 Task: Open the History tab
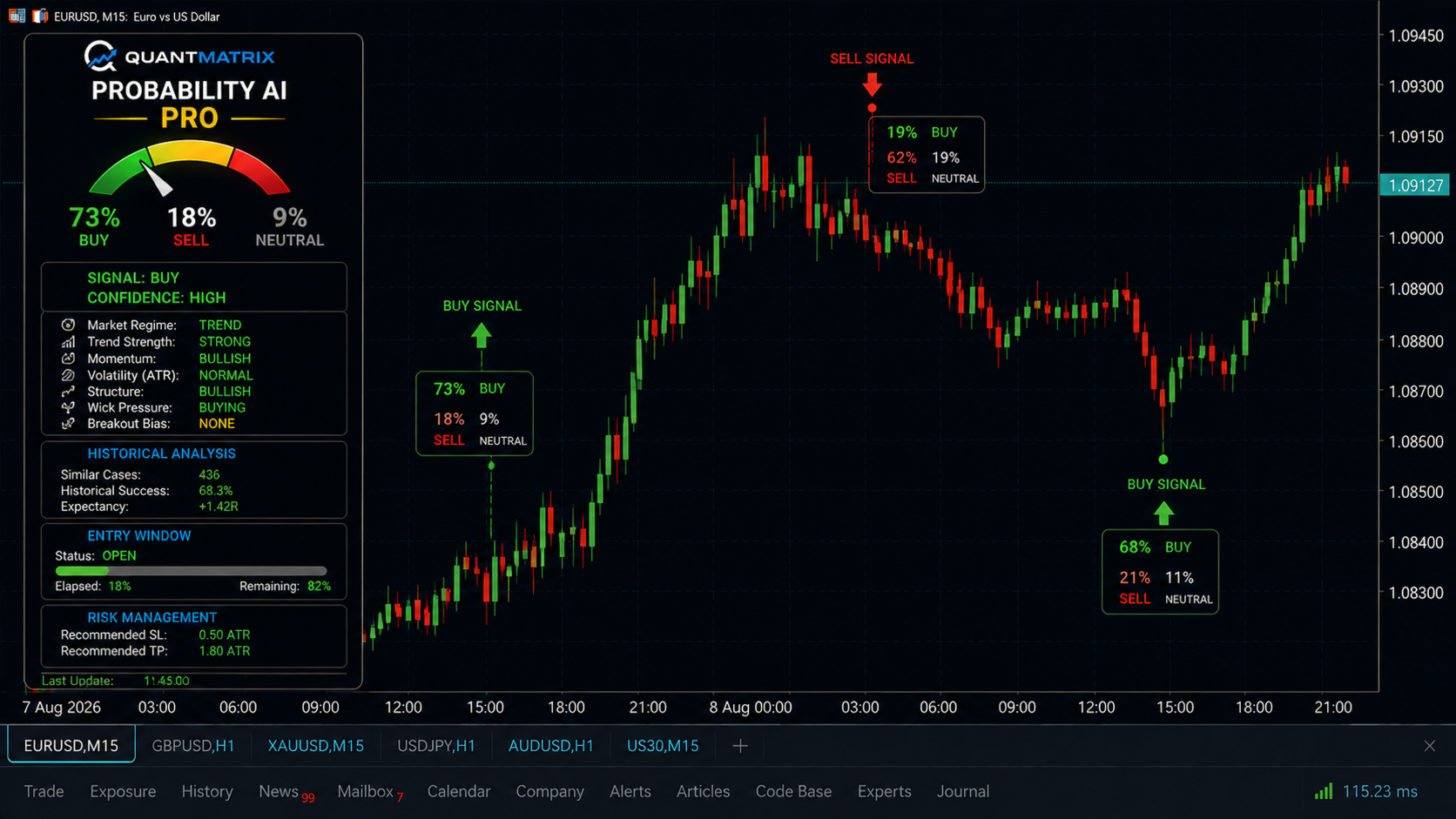pos(207,791)
